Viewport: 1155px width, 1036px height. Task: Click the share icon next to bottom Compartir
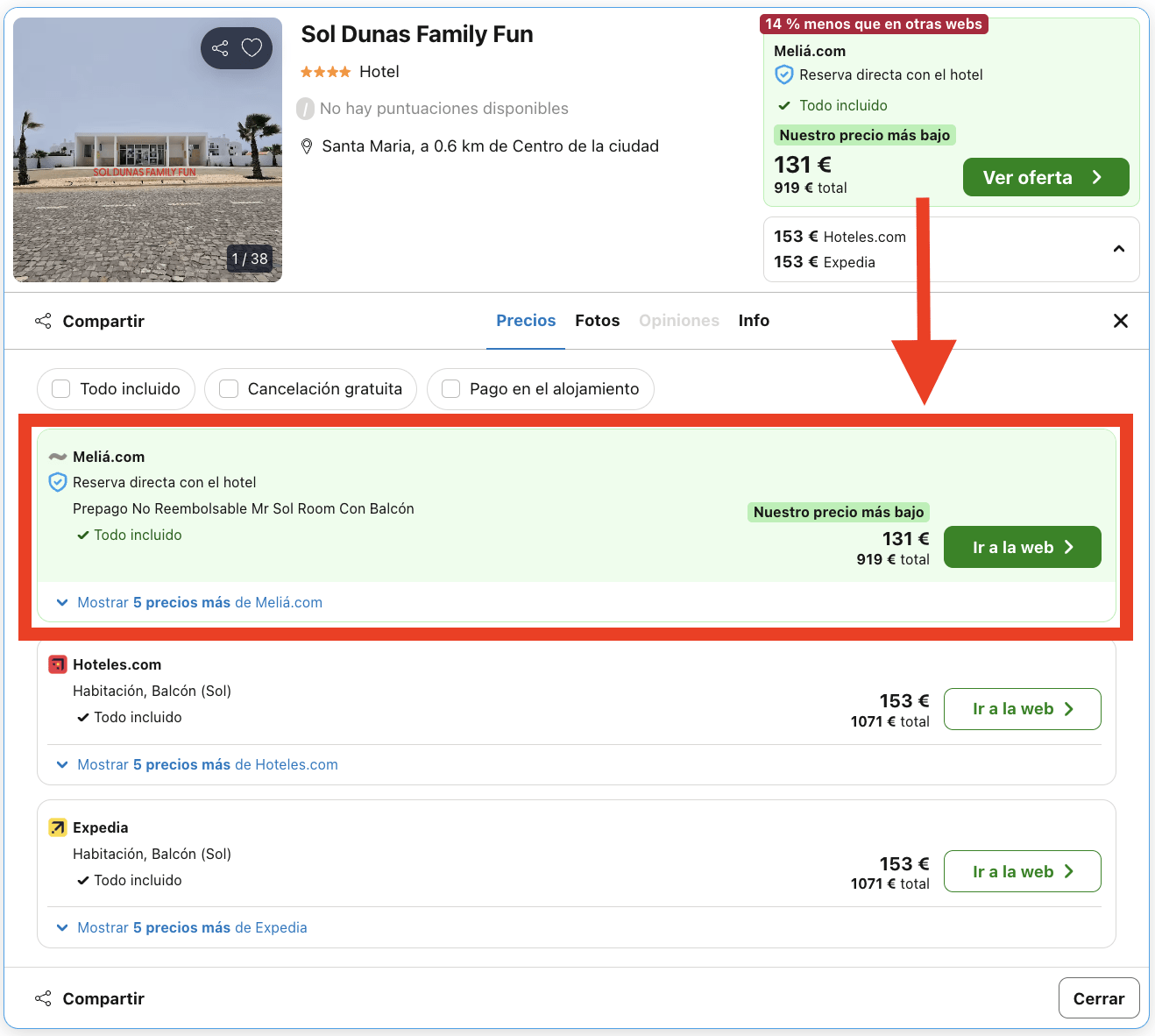point(43,998)
